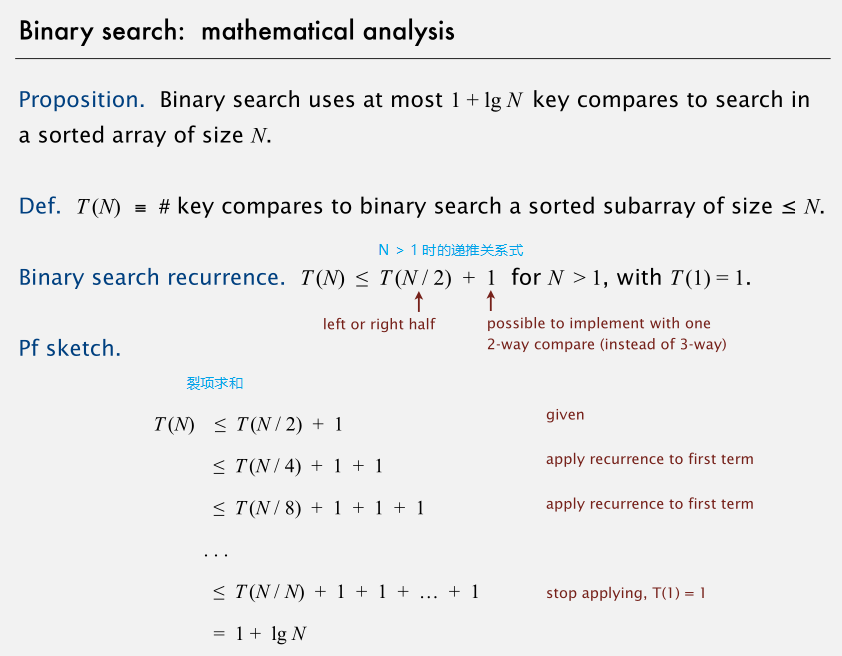Click the 'stop applying, T(1) = 1' note
The image size is (842, 656).
pyautogui.click(x=626, y=593)
